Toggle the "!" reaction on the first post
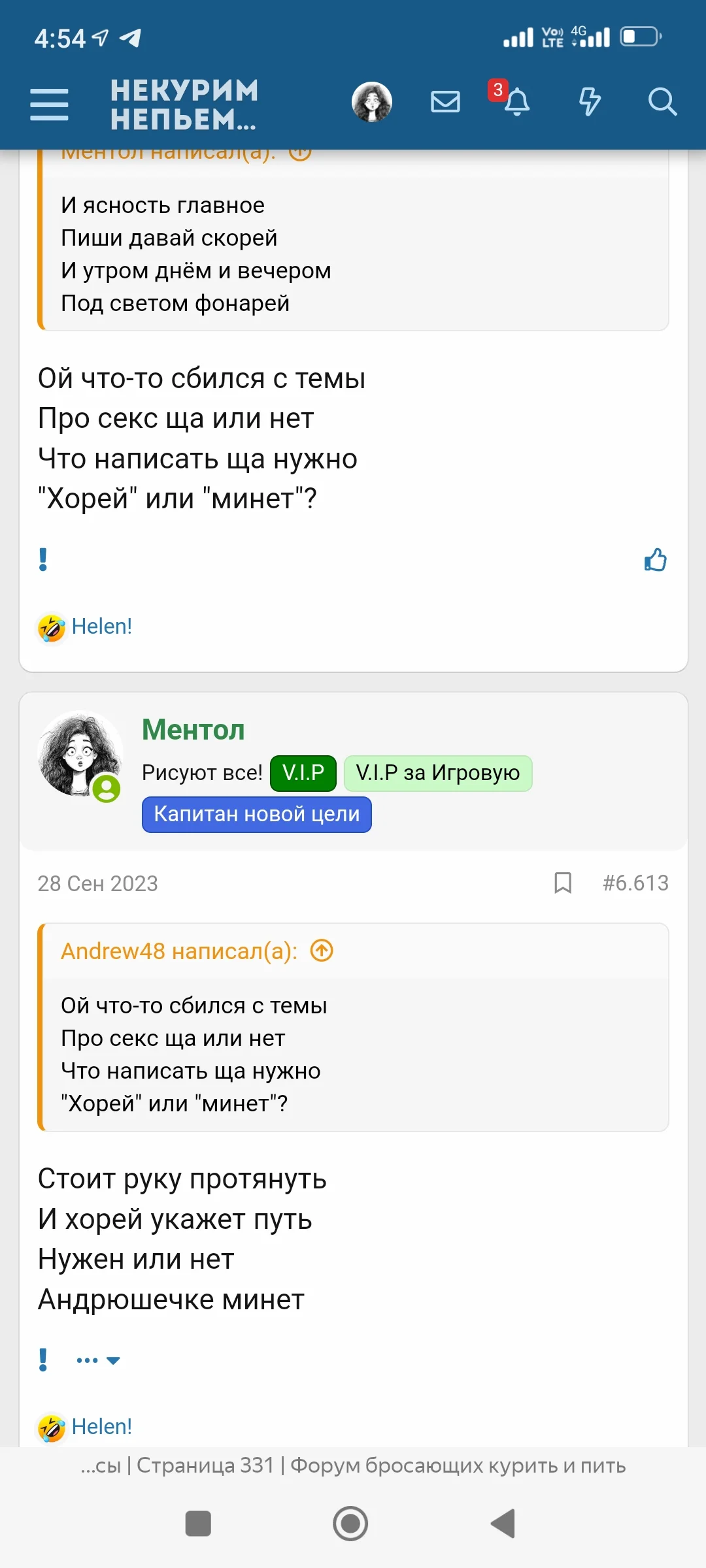706x1568 pixels. click(x=42, y=560)
